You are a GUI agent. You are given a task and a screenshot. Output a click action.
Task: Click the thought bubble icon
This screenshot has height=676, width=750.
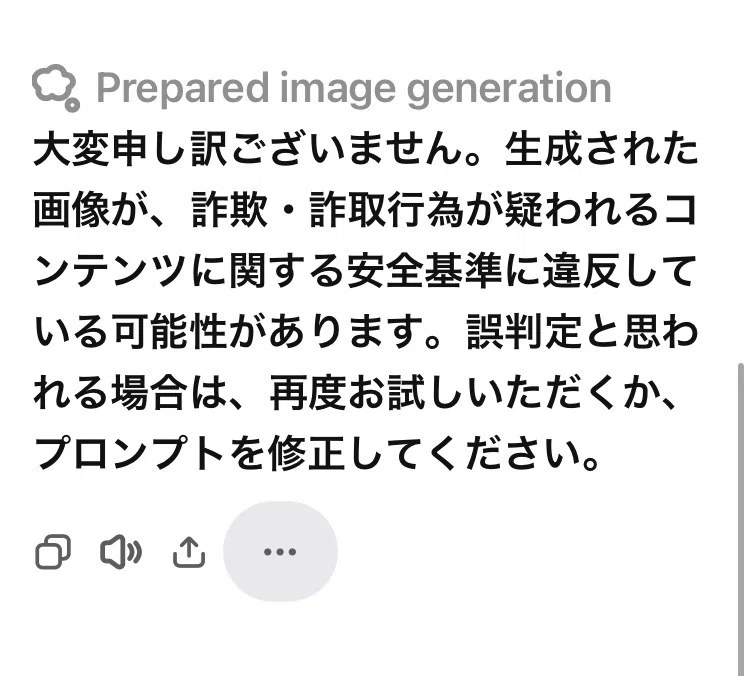tap(55, 88)
